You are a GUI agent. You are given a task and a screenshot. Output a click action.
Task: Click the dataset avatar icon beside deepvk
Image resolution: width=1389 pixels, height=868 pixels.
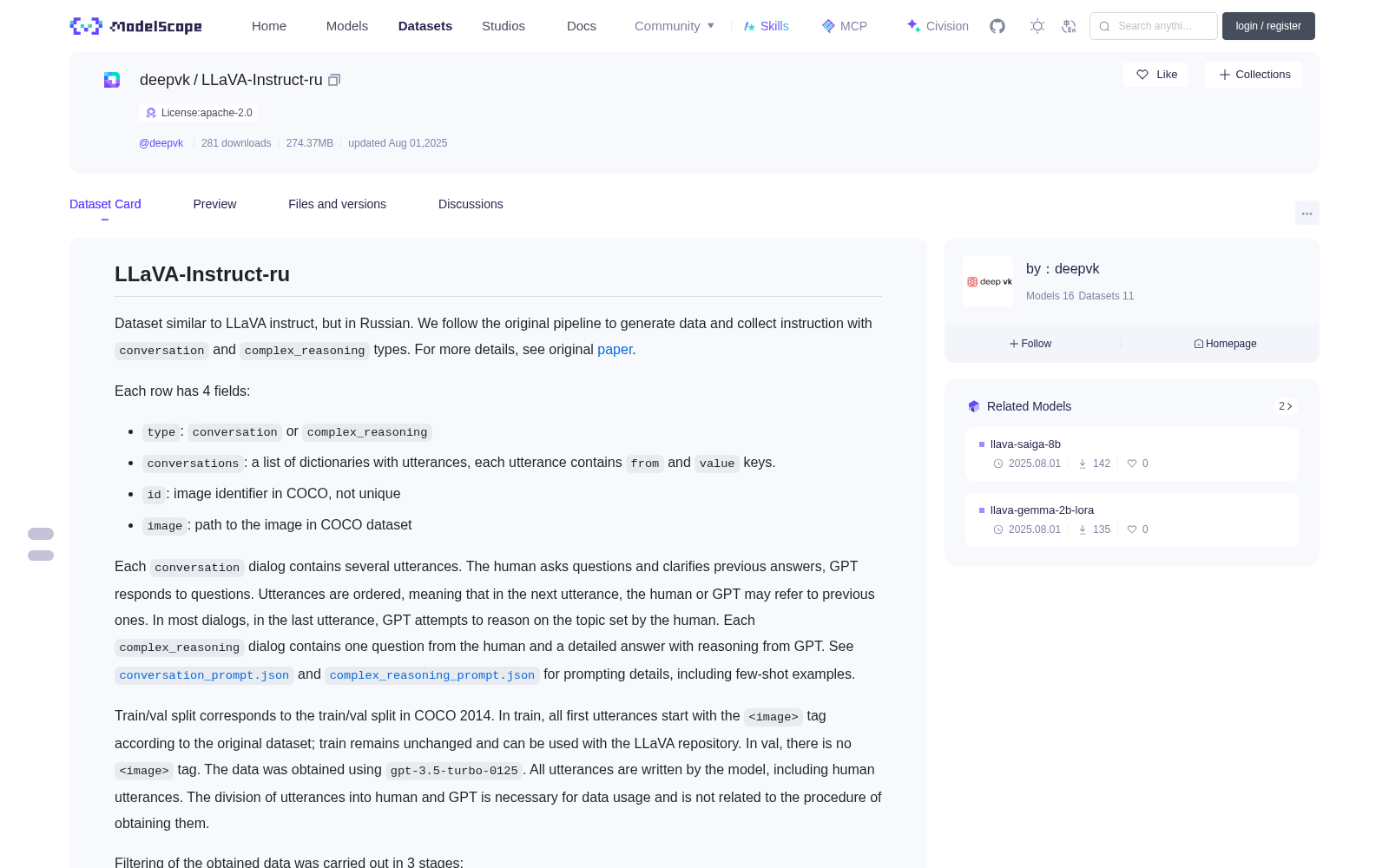click(x=112, y=80)
